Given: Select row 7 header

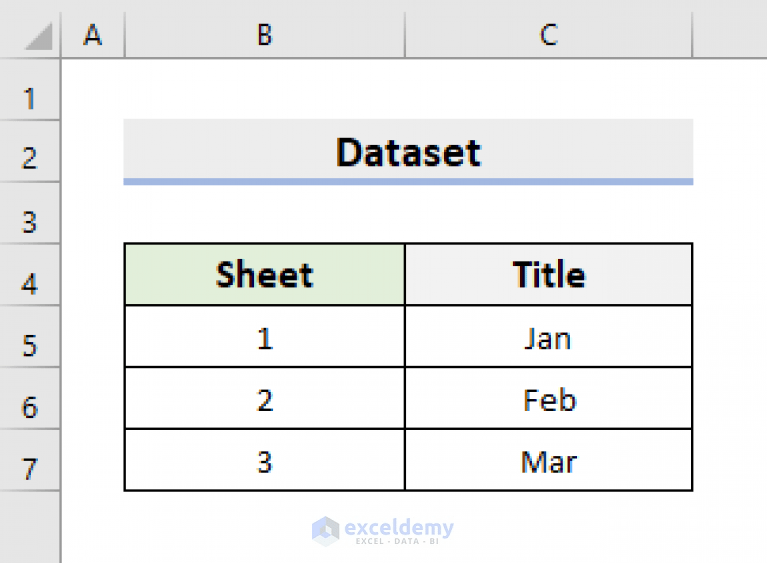Looking at the screenshot, I should [29, 468].
